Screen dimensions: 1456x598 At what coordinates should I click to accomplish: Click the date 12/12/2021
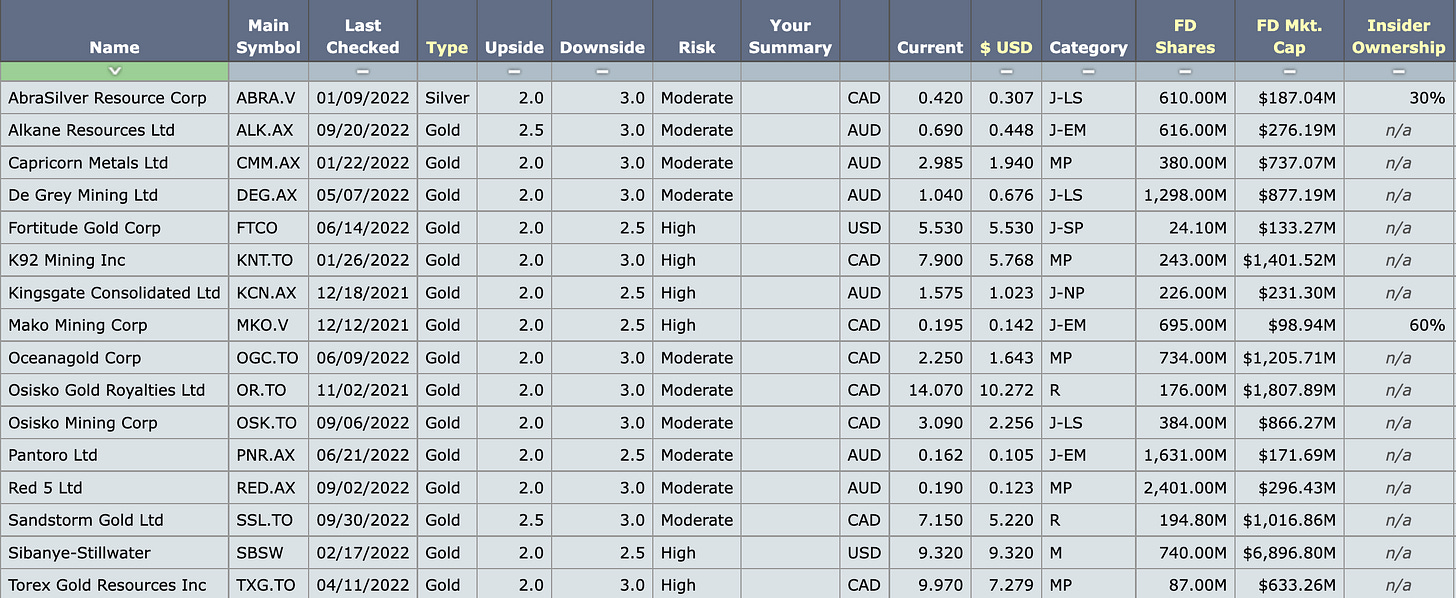(x=363, y=325)
